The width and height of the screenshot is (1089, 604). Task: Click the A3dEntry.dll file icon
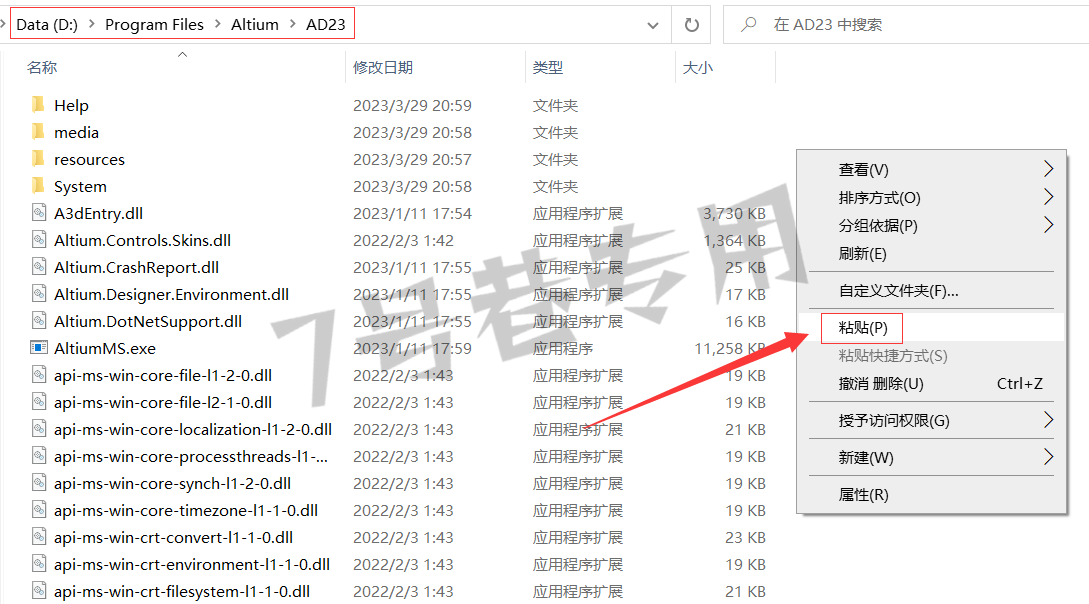click(x=39, y=213)
